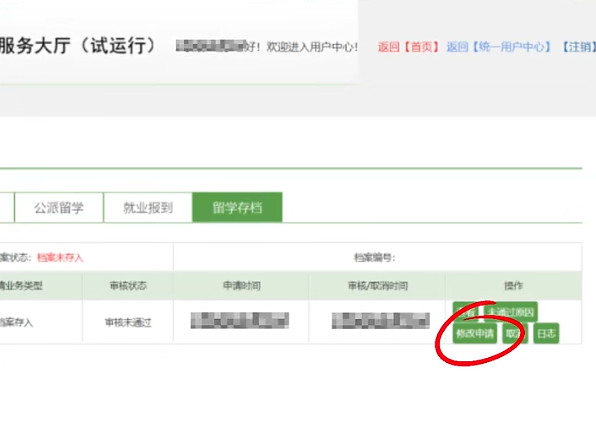Open the 日志 log button

pyautogui.click(x=546, y=333)
